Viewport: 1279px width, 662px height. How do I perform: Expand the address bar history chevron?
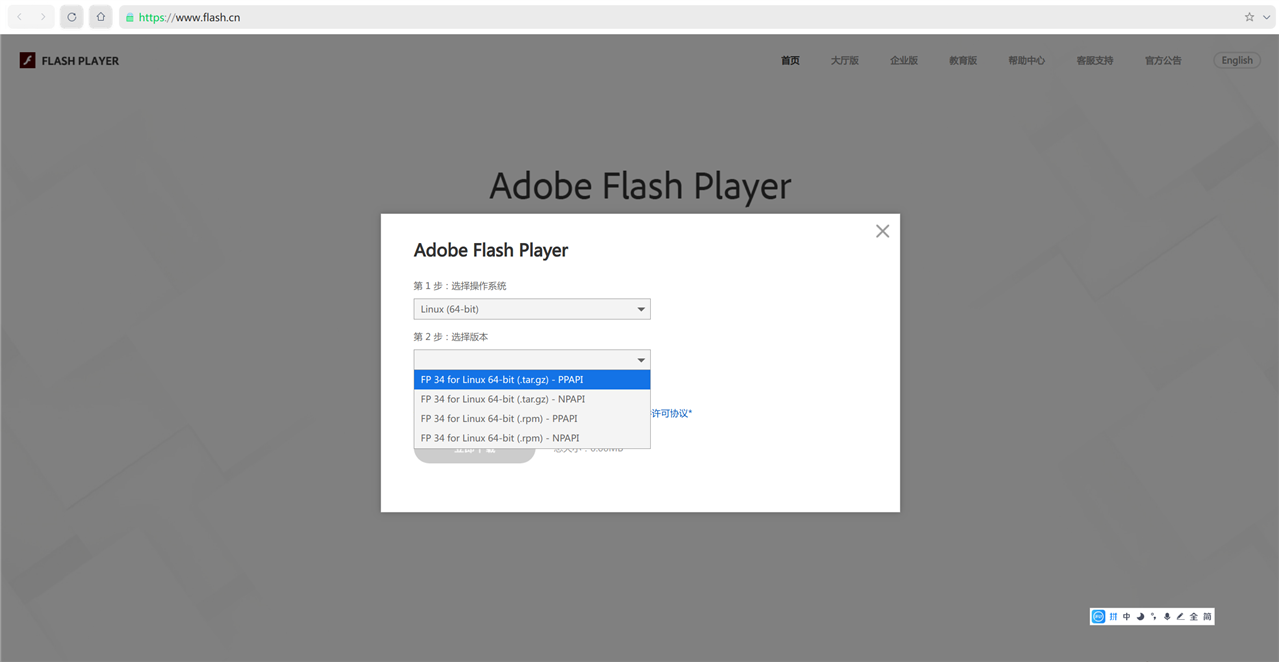click(1266, 17)
